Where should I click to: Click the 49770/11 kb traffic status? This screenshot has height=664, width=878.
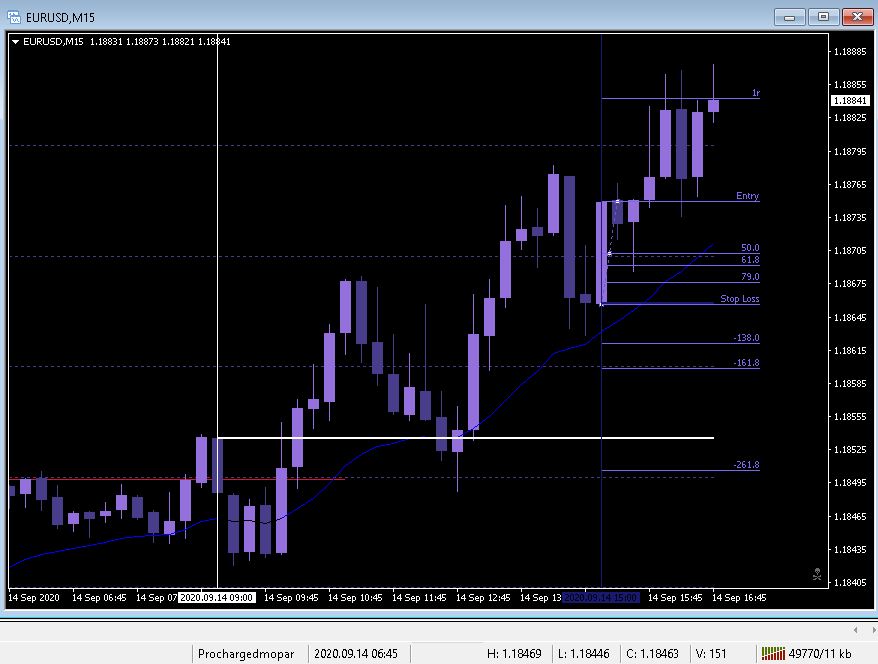tap(820, 653)
